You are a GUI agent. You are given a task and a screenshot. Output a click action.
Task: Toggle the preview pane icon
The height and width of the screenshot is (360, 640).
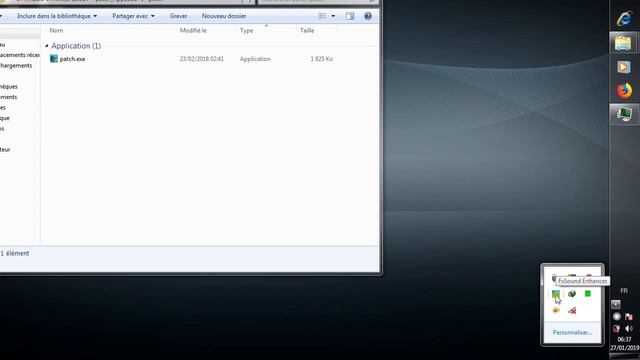(x=350, y=16)
